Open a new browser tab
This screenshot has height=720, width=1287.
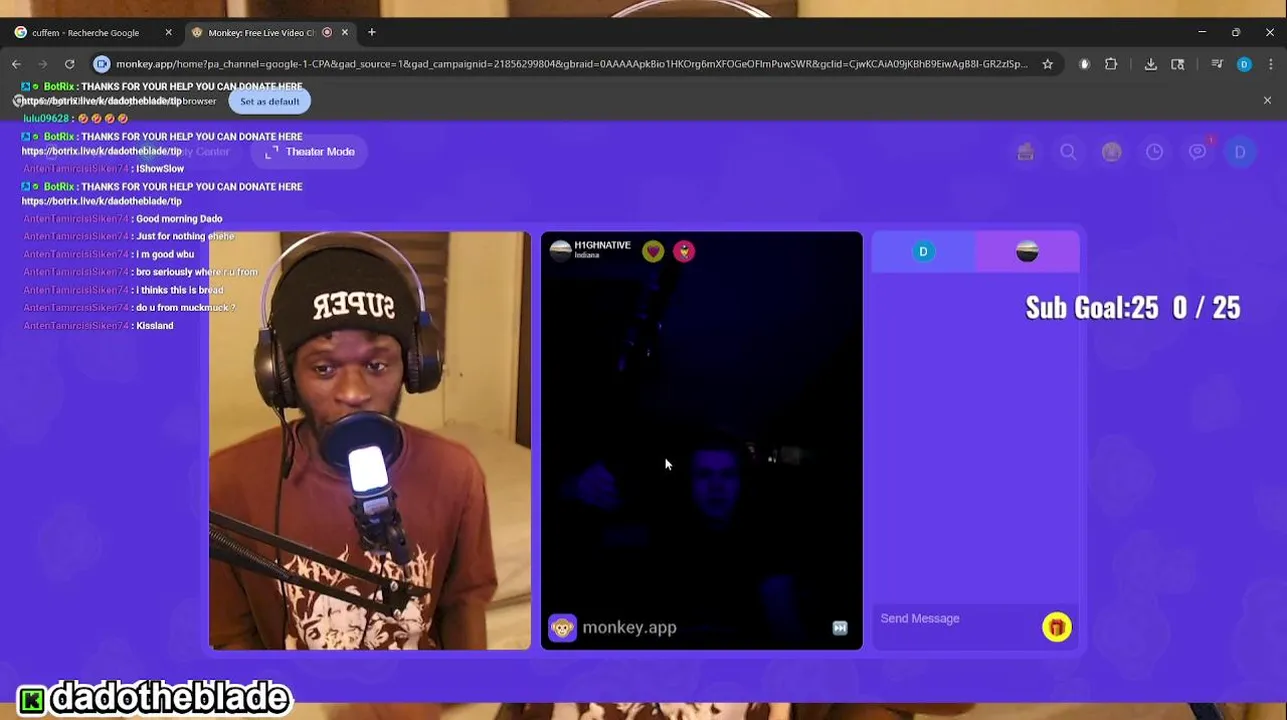pyautogui.click(x=372, y=33)
